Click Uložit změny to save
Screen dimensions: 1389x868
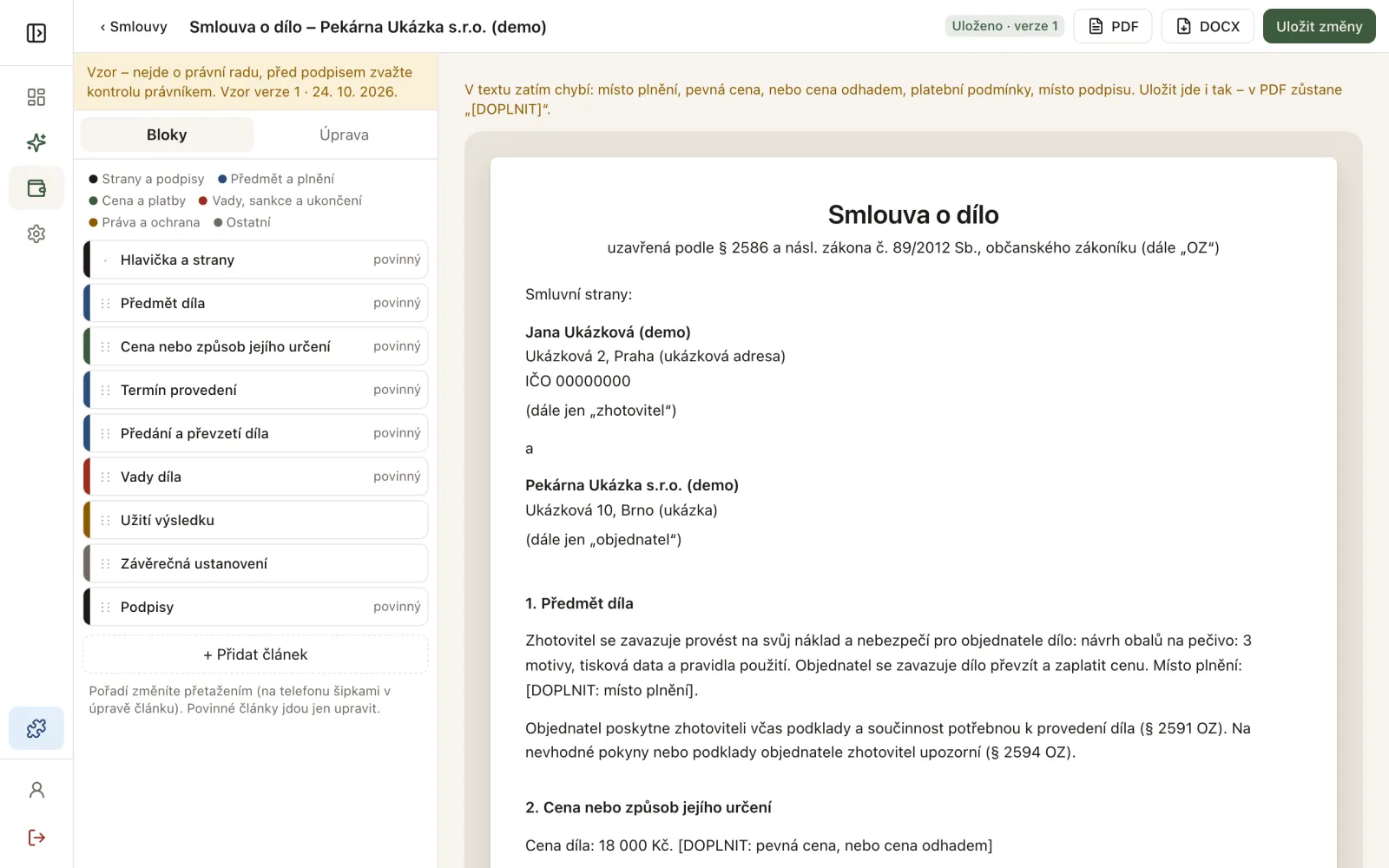(x=1319, y=26)
